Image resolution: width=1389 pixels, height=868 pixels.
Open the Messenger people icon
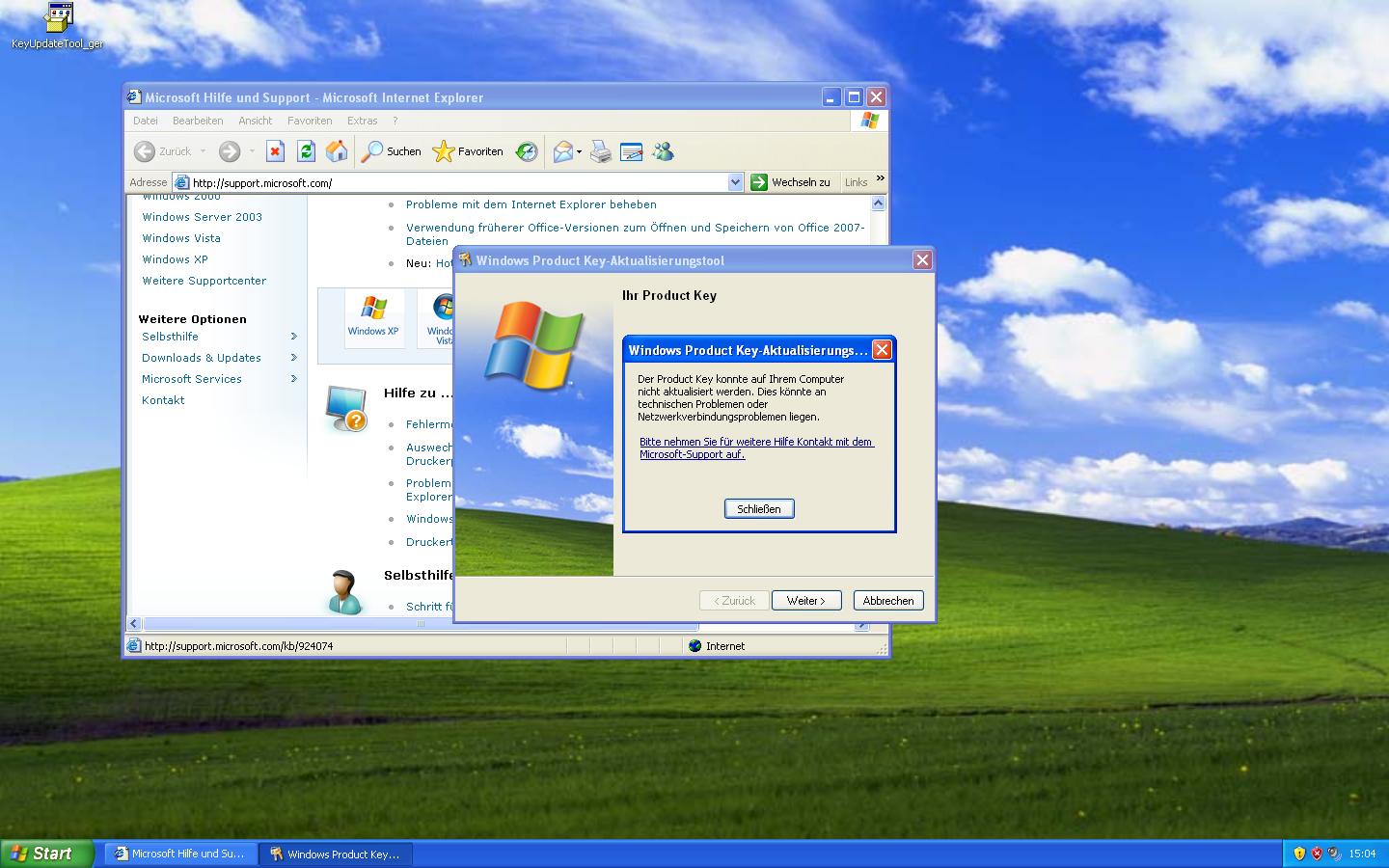[663, 151]
